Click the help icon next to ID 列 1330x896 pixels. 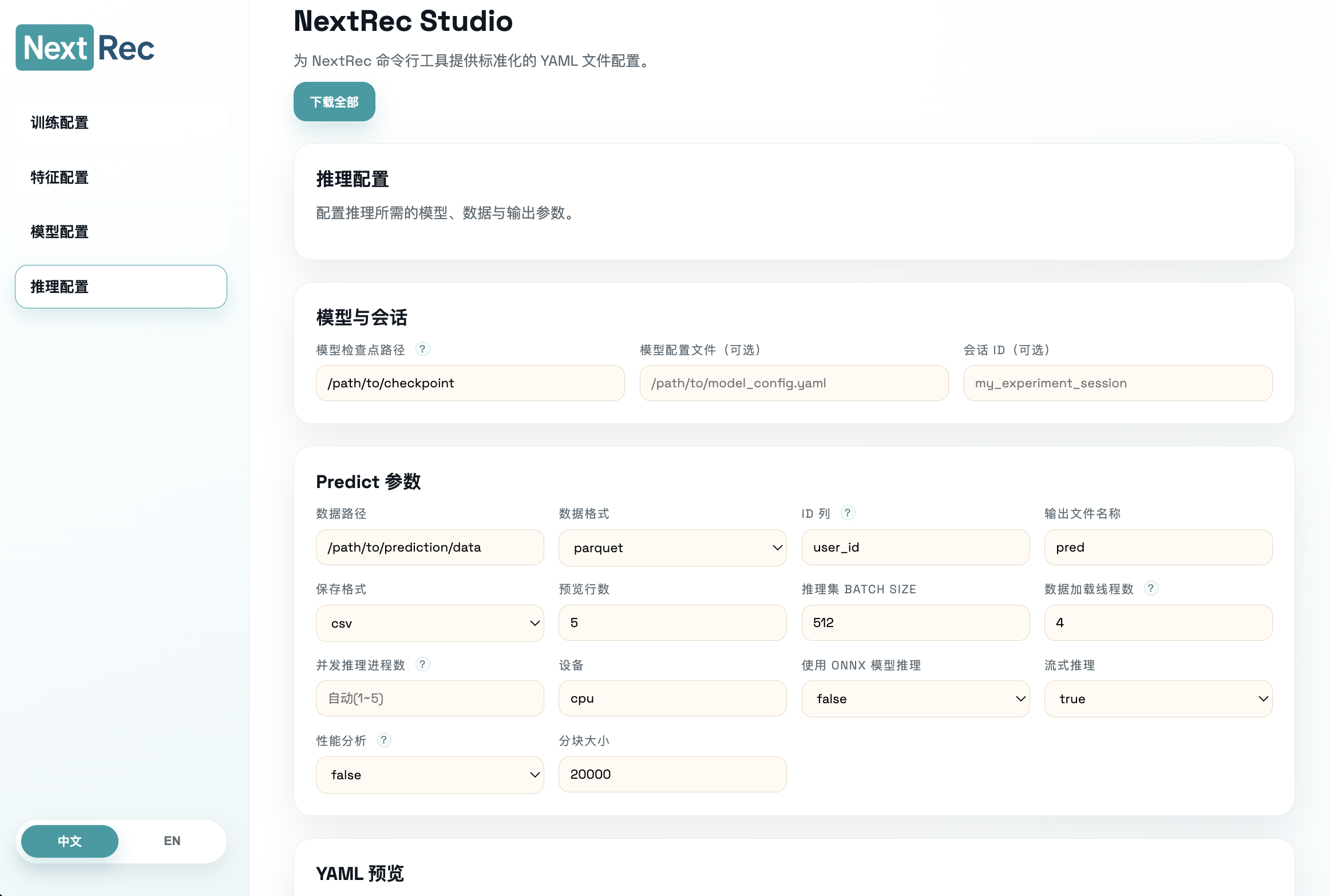[x=848, y=513]
